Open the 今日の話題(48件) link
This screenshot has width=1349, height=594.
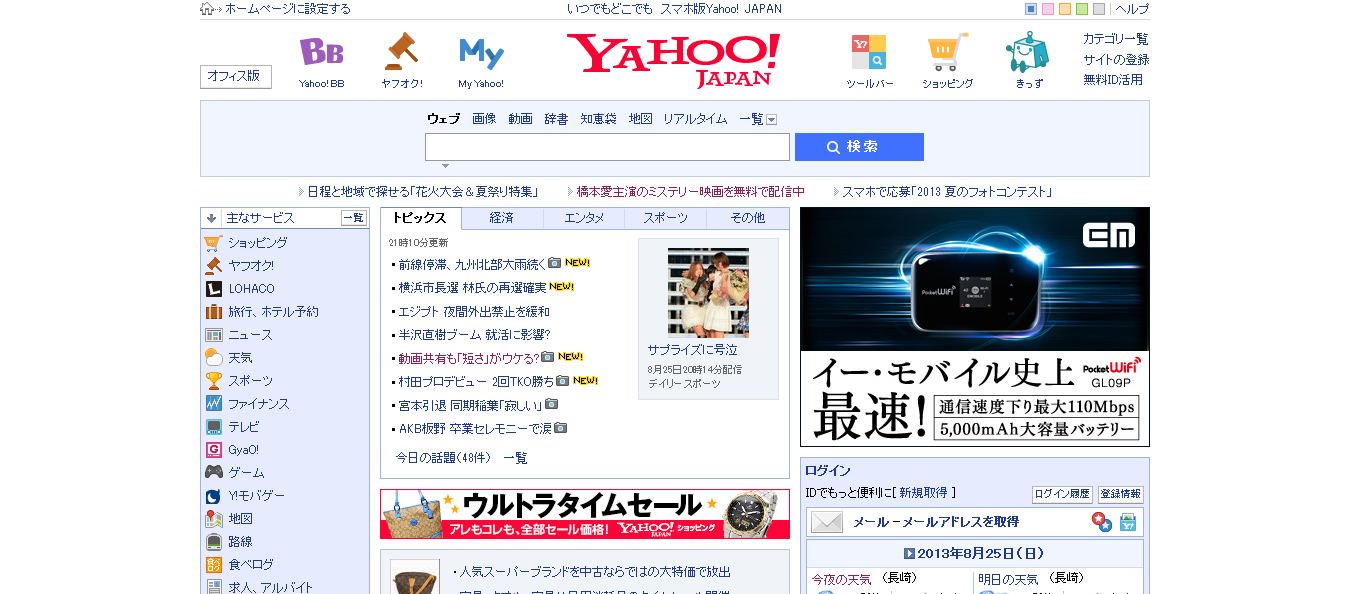click(x=443, y=458)
